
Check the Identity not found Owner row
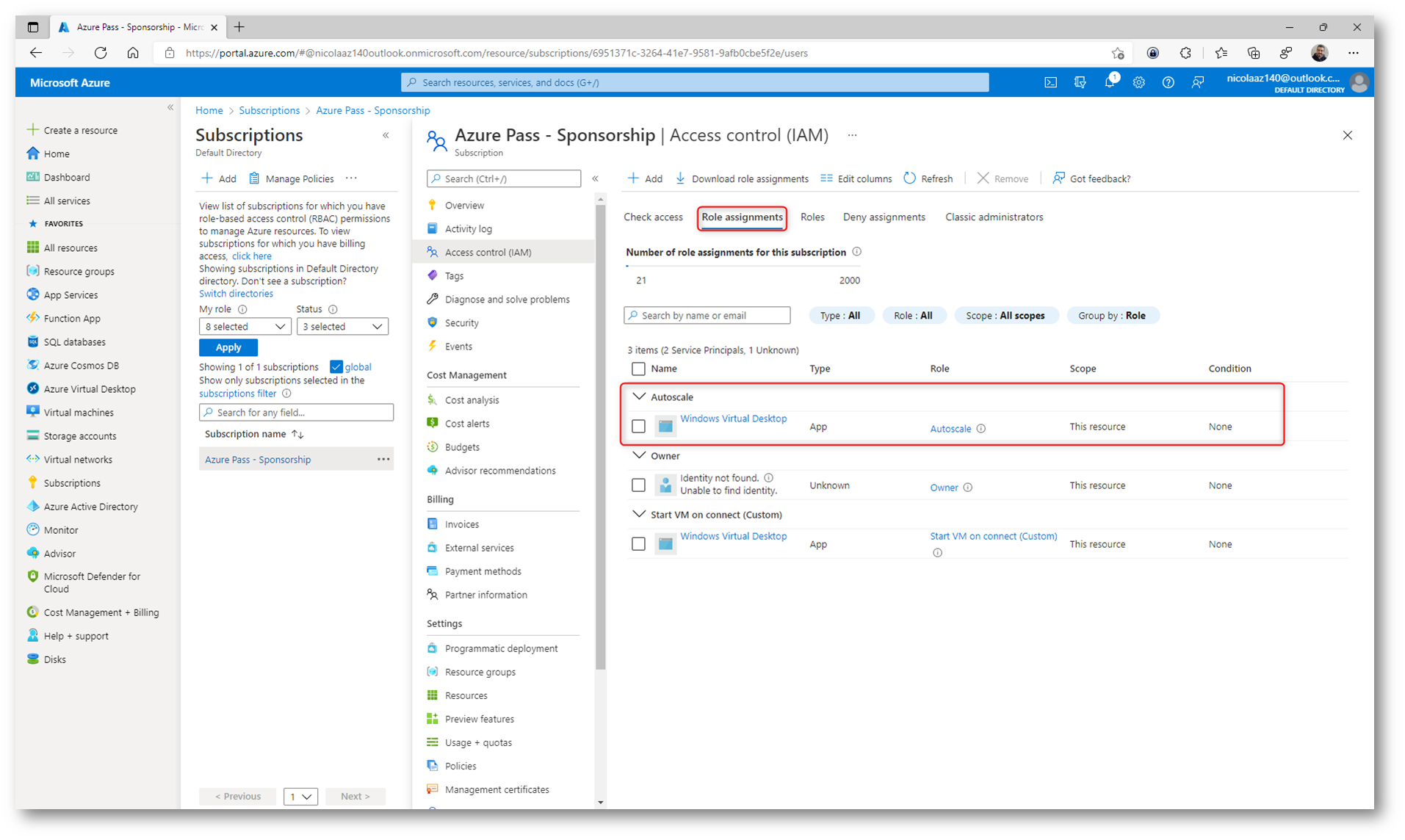click(x=638, y=485)
